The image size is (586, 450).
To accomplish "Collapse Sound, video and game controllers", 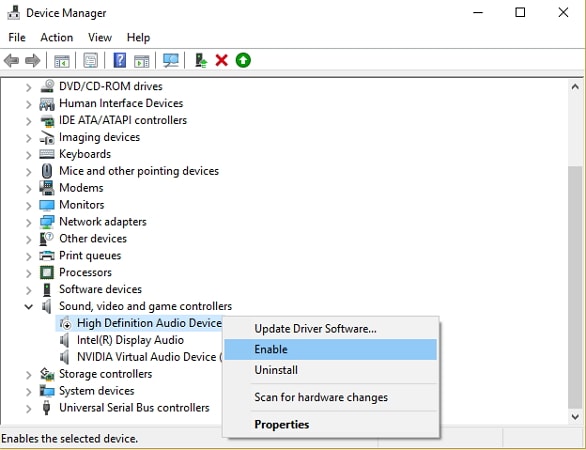I will point(28,306).
